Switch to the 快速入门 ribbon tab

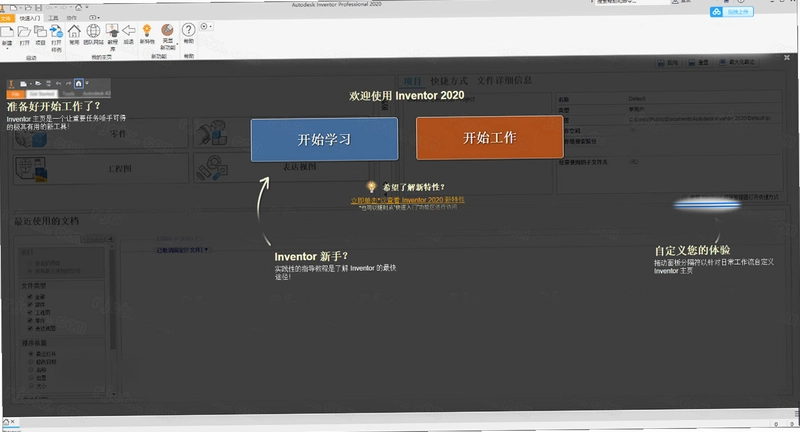(x=30, y=18)
